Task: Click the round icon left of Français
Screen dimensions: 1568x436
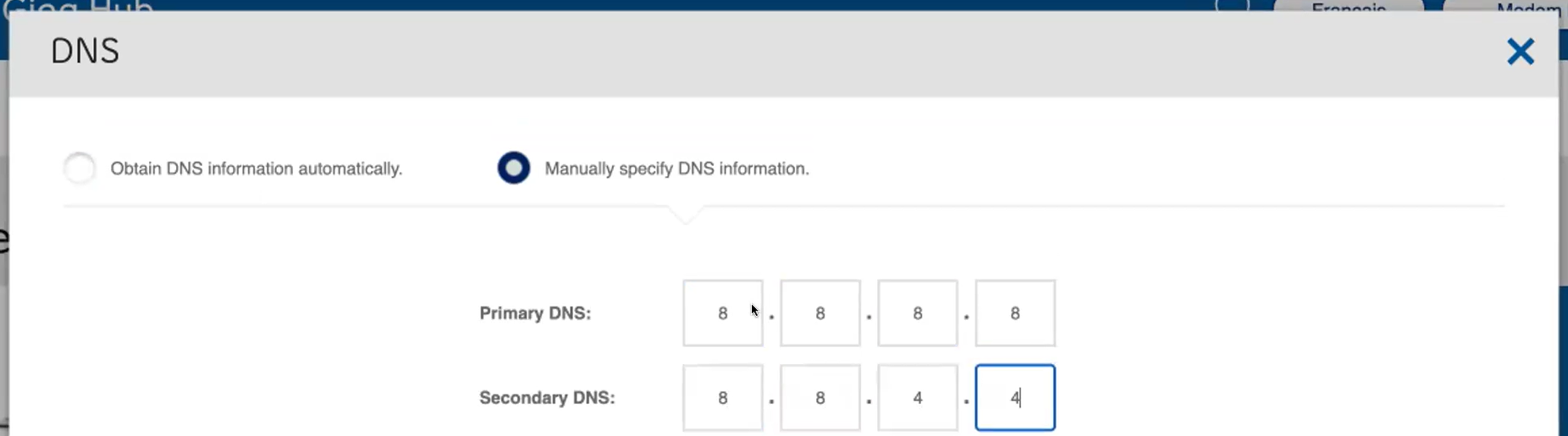Action: click(1232, 5)
